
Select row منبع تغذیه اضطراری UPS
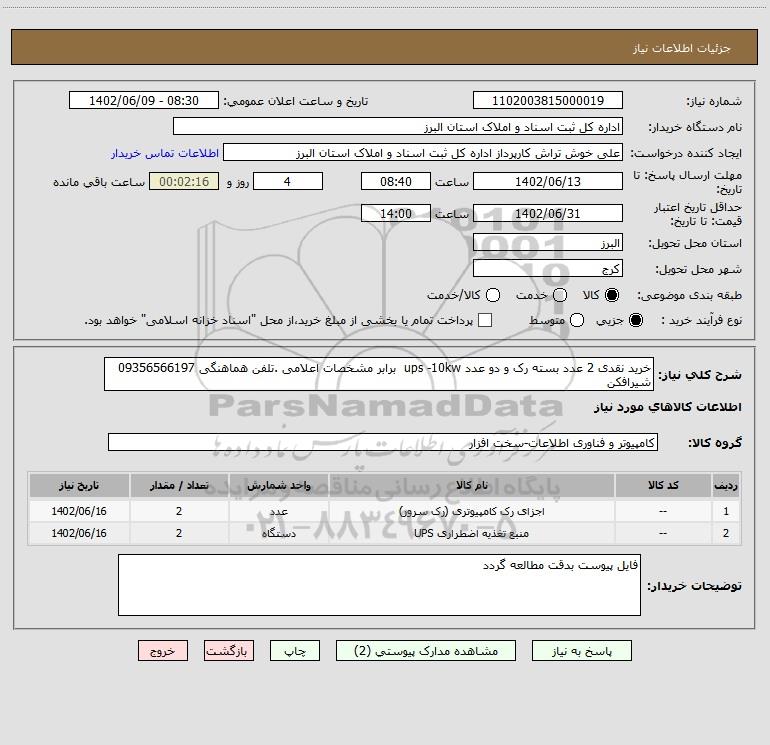pyautogui.click(x=385, y=533)
